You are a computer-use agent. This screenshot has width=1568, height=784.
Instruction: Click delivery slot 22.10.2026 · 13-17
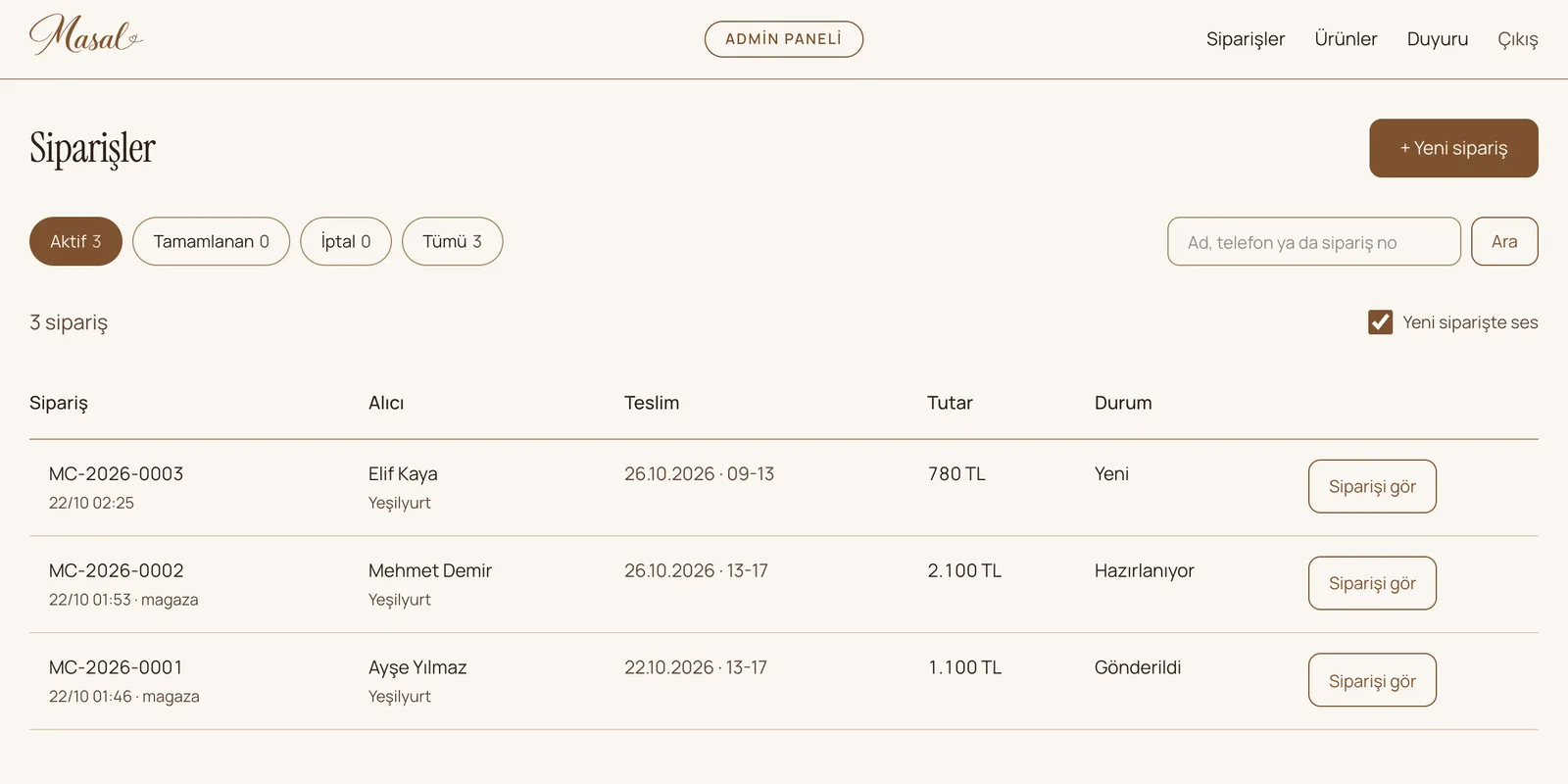[696, 667]
